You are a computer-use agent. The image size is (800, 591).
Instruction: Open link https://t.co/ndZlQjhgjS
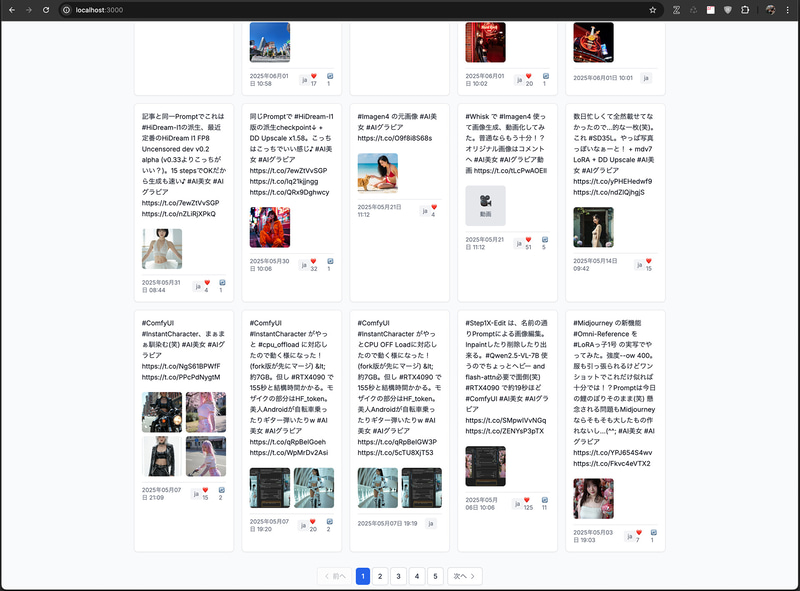point(609,192)
